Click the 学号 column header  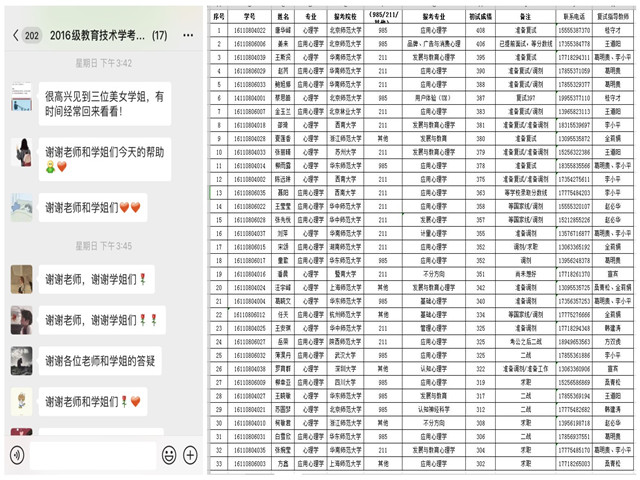(x=249, y=17)
